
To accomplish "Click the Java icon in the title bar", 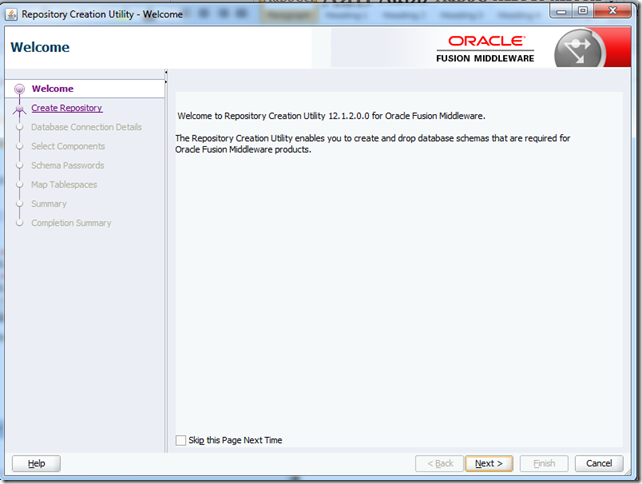I will 11,14.
